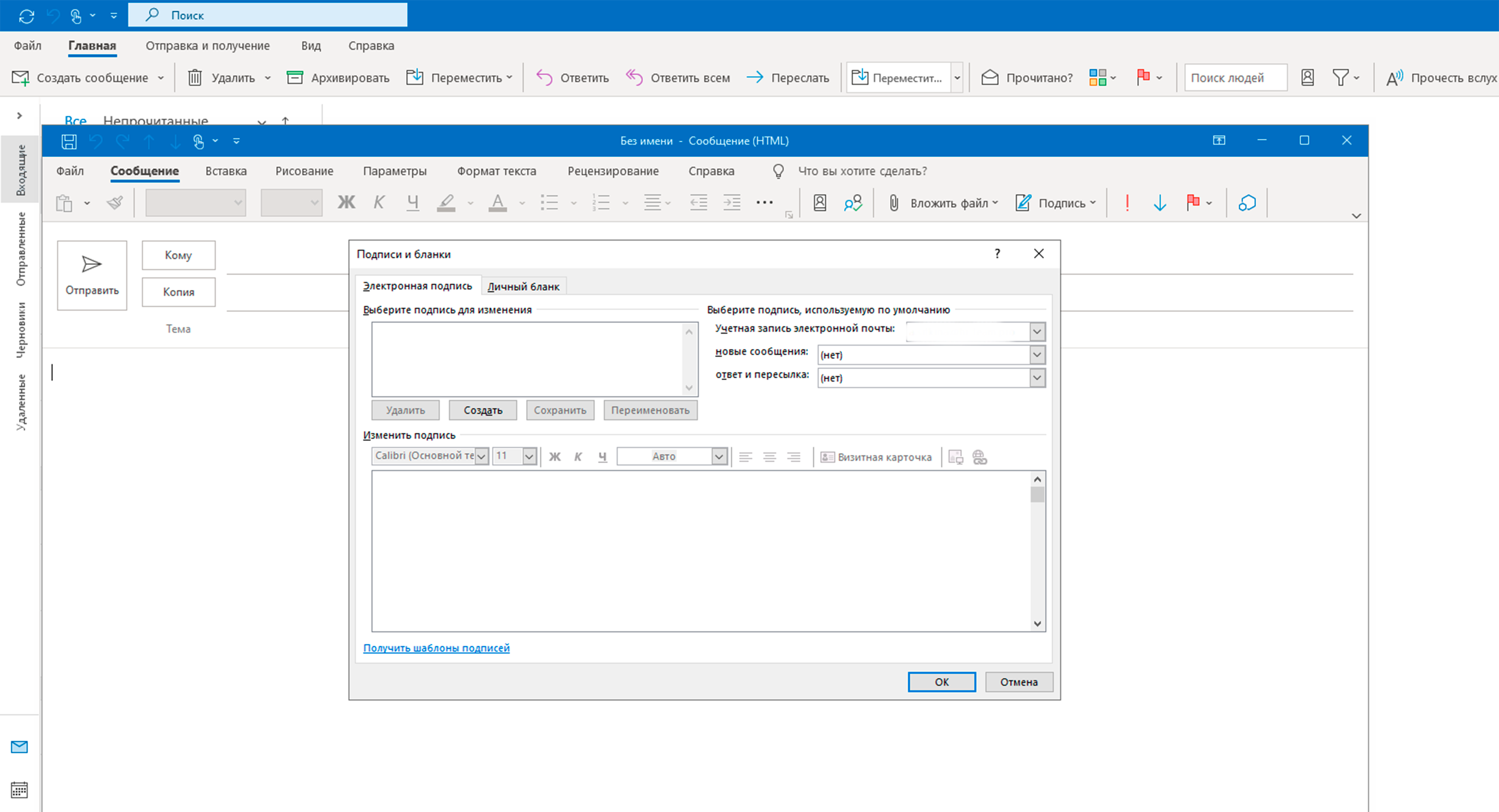Viewport: 1499px width, 812px height.
Task: Open the Calendar icon in bottom navigation
Action: pyautogui.click(x=19, y=789)
